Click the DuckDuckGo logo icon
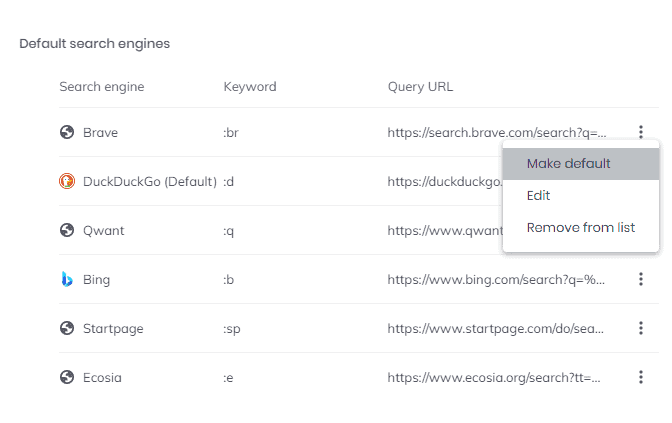This screenshot has width=672, height=423. click(x=67, y=181)
